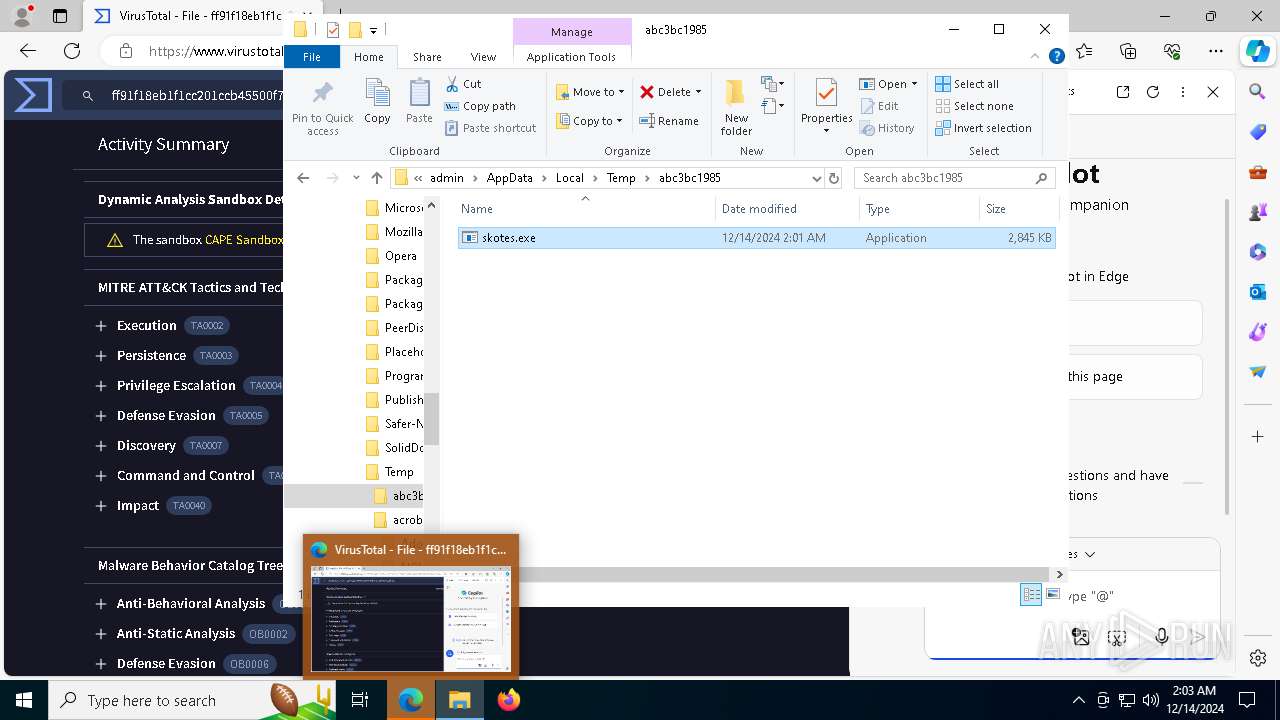Screen dimensions: 1280x720
Task: Open Edge Settings and more menu
Action: [x=1216, y=51]
